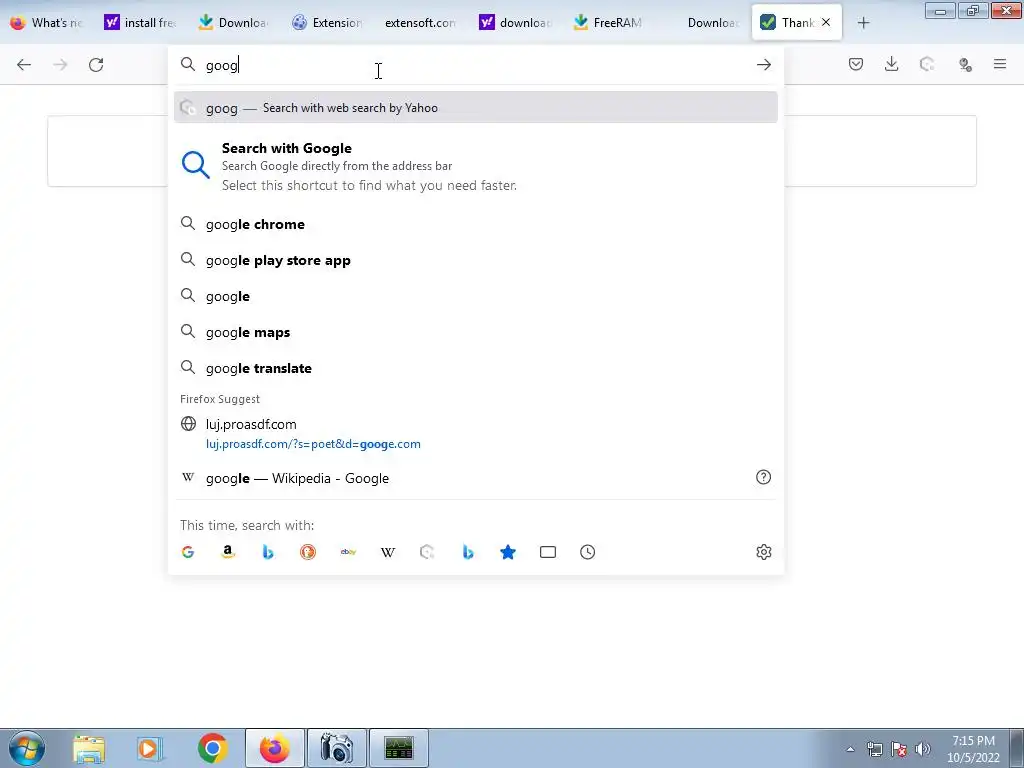Search open tabs with the rectangle icon
The height and width of the screenshot is (768, 1024).
coord(548,552)
